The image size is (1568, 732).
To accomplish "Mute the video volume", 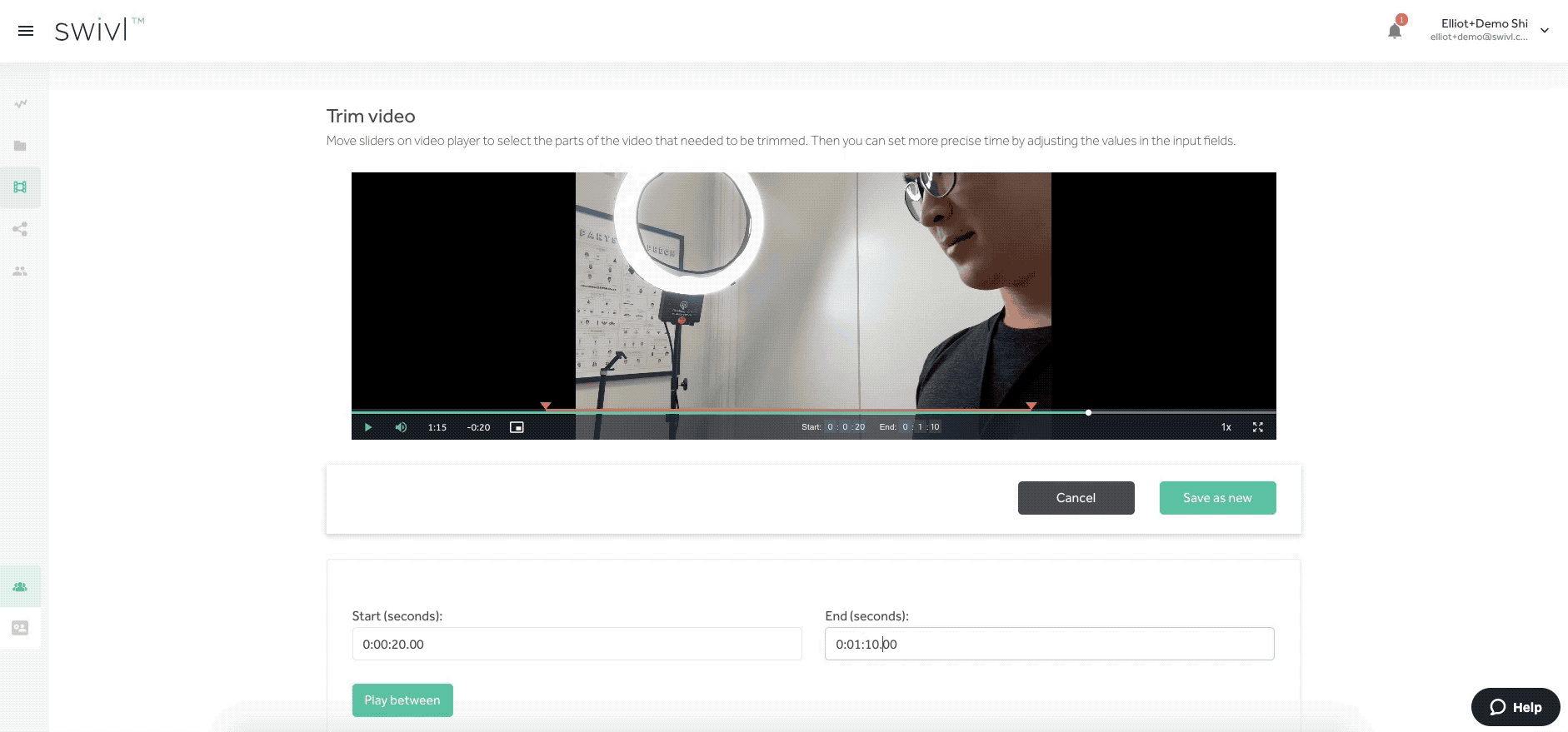I will (x=401, y=427).
